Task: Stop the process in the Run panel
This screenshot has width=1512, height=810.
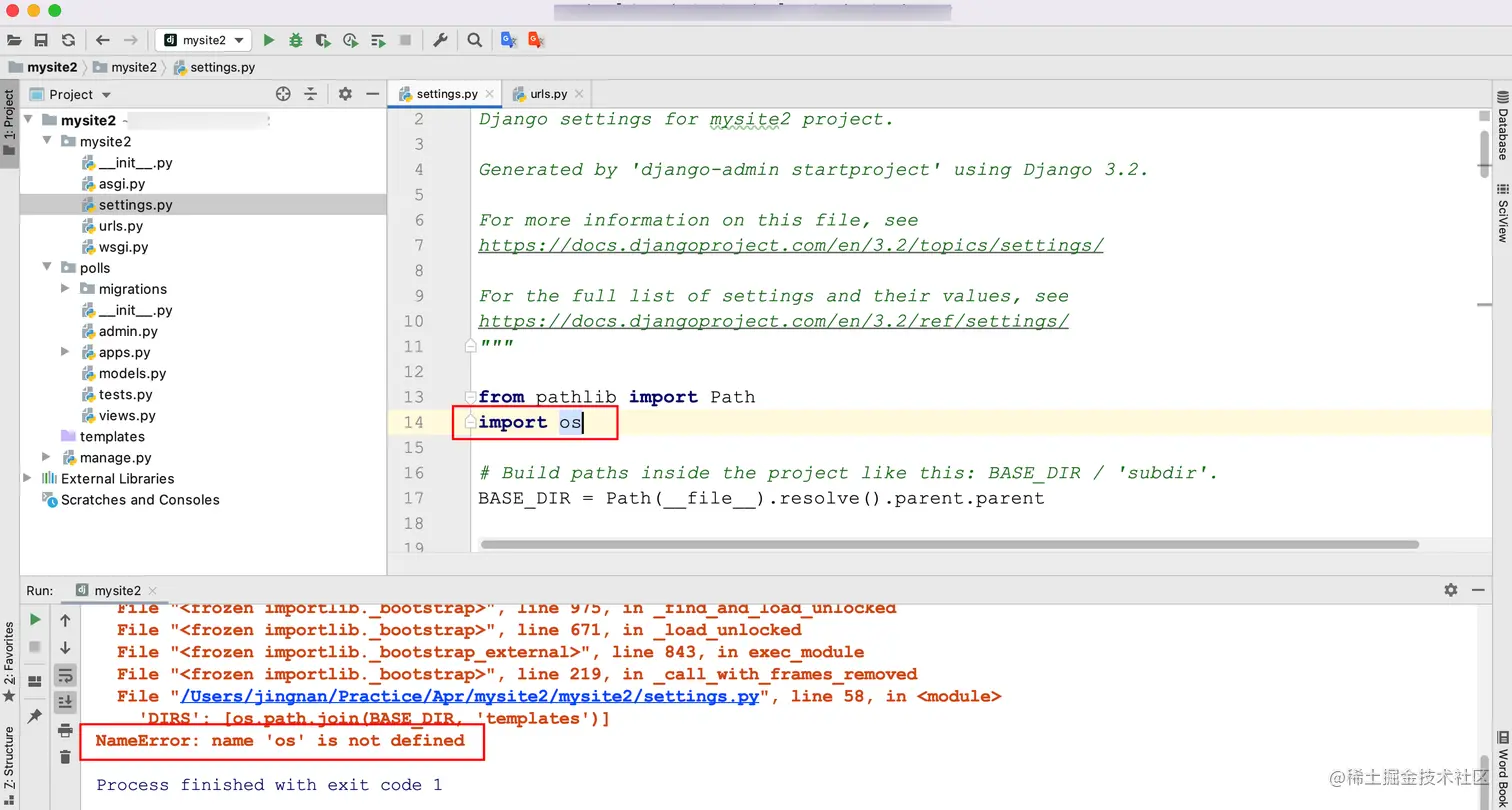Action: tap(35, 648)
